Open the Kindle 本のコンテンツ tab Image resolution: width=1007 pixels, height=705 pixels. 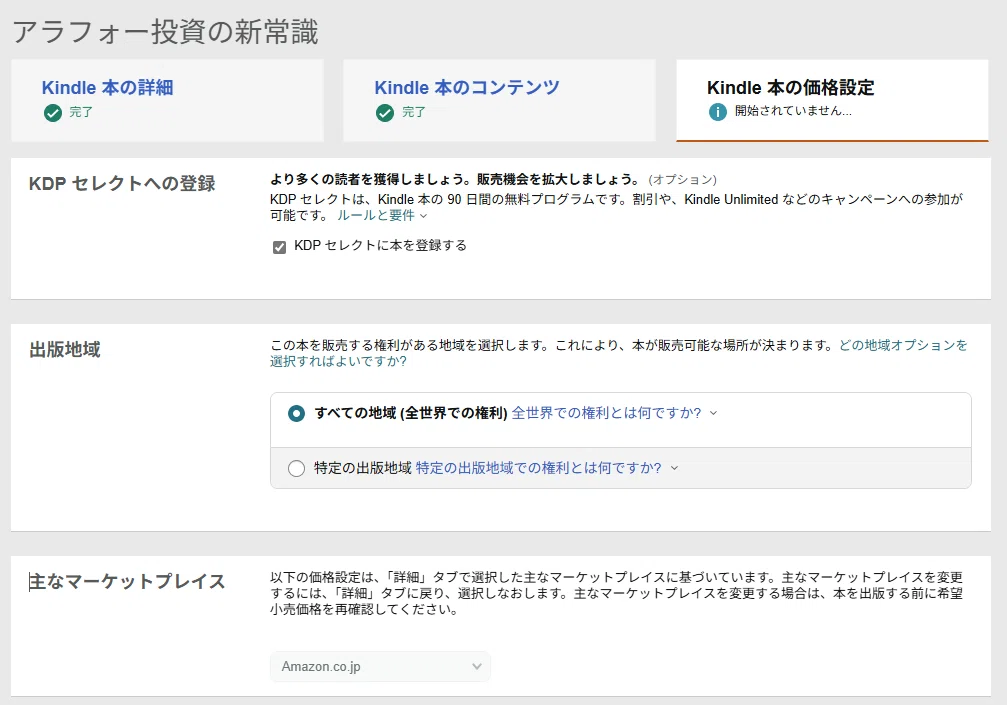[x=499, y=100]
